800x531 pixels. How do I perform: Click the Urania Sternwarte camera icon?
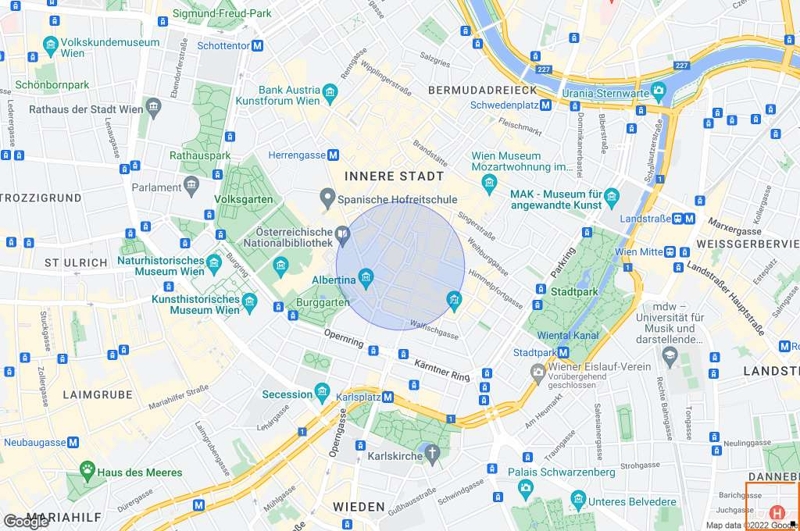(659, 91)
